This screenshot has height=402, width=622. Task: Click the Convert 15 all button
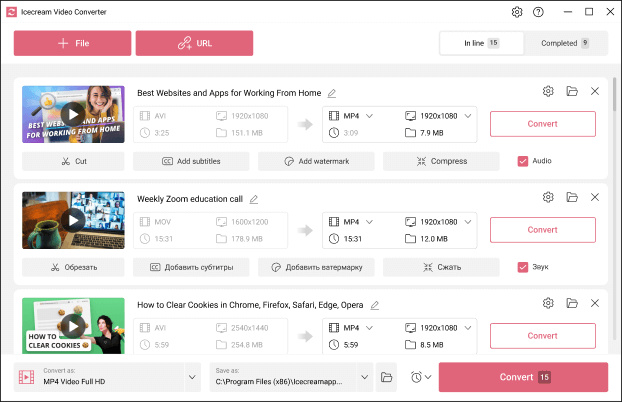coord(523,377)
